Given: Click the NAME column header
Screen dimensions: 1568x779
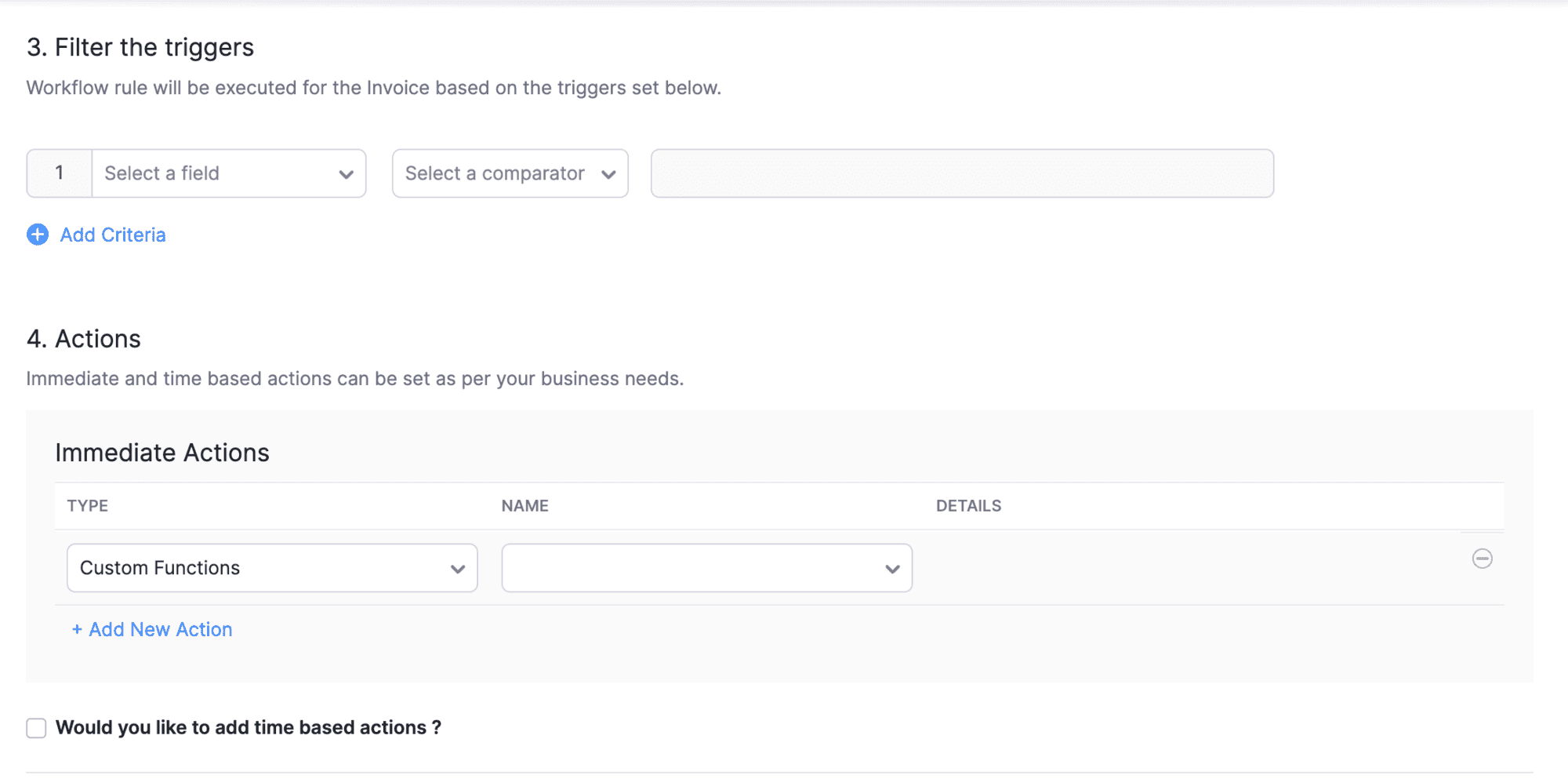Looking at the screenshot, I should point(525,506).
